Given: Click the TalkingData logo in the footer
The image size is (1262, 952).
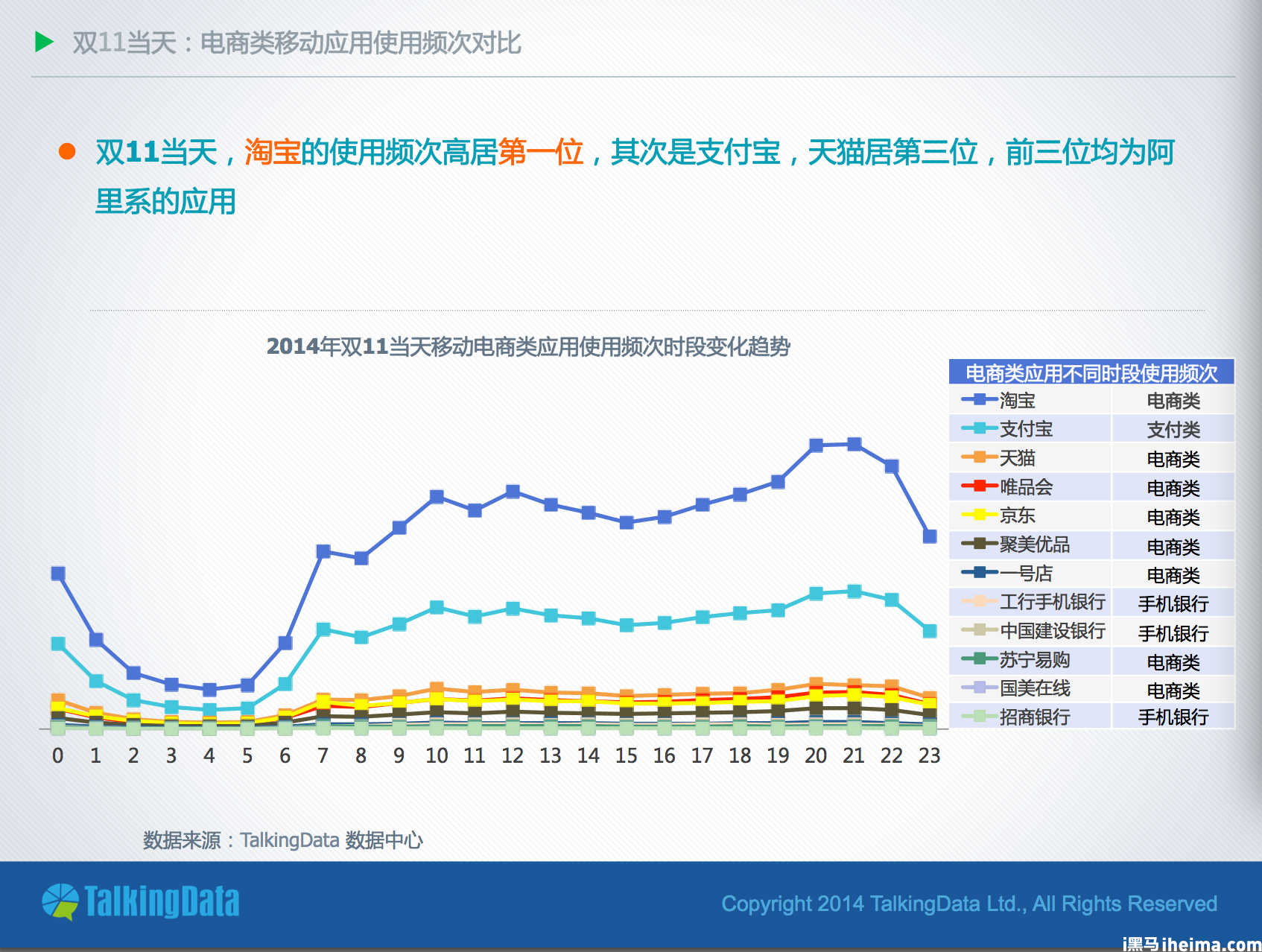Looking at the screenshot, I should 141,901.
